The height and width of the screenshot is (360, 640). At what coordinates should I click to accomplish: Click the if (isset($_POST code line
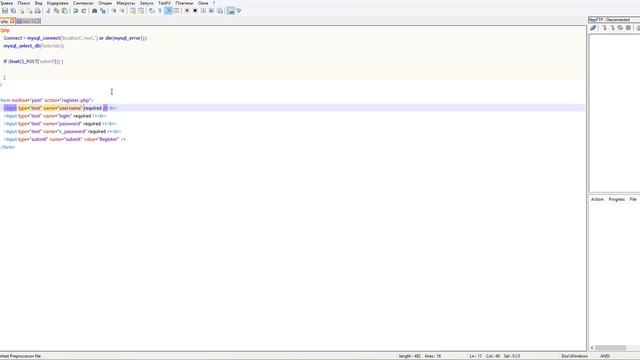[x=33, y=61]
